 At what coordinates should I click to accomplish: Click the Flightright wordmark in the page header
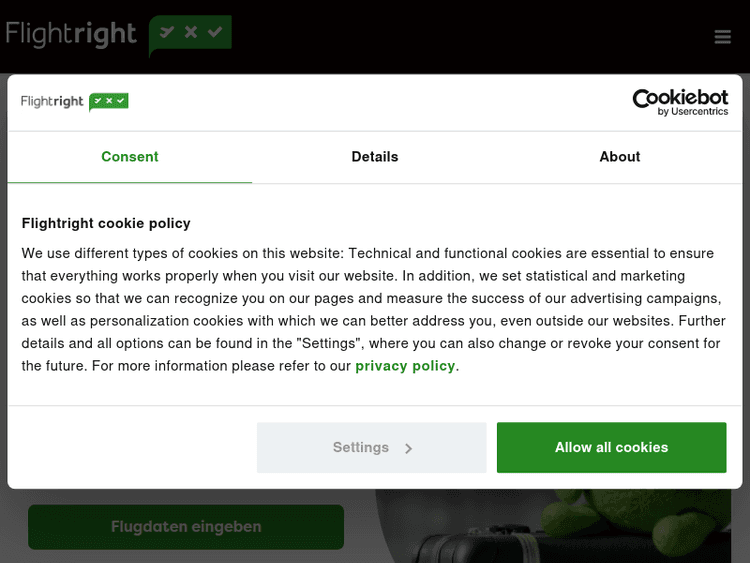[x=71, y=34]
